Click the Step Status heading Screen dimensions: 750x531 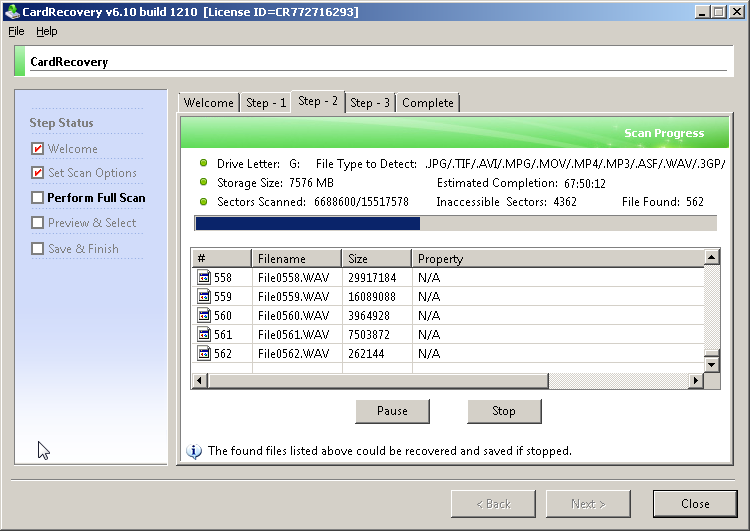(x=61, y=123)
